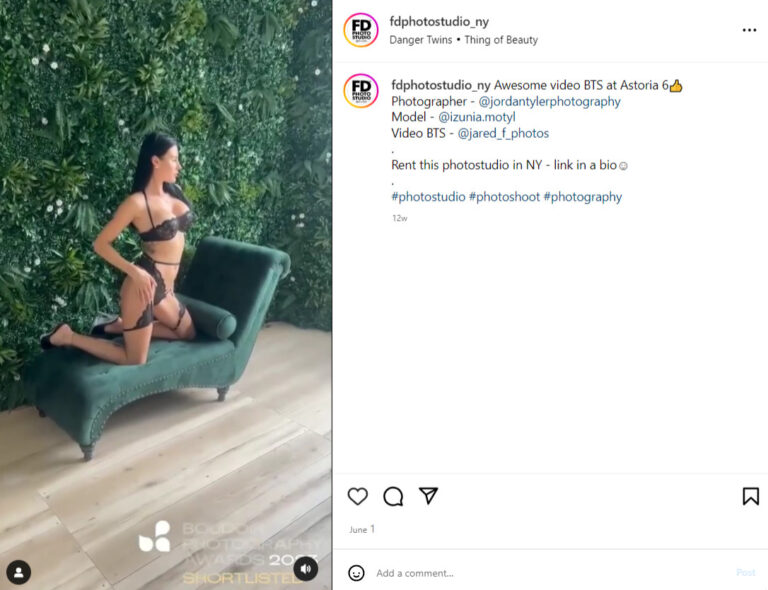Toggle video sound with speaker icon
Image resolution: width=768 pixels, height=590 pixels.
(306, 569)
